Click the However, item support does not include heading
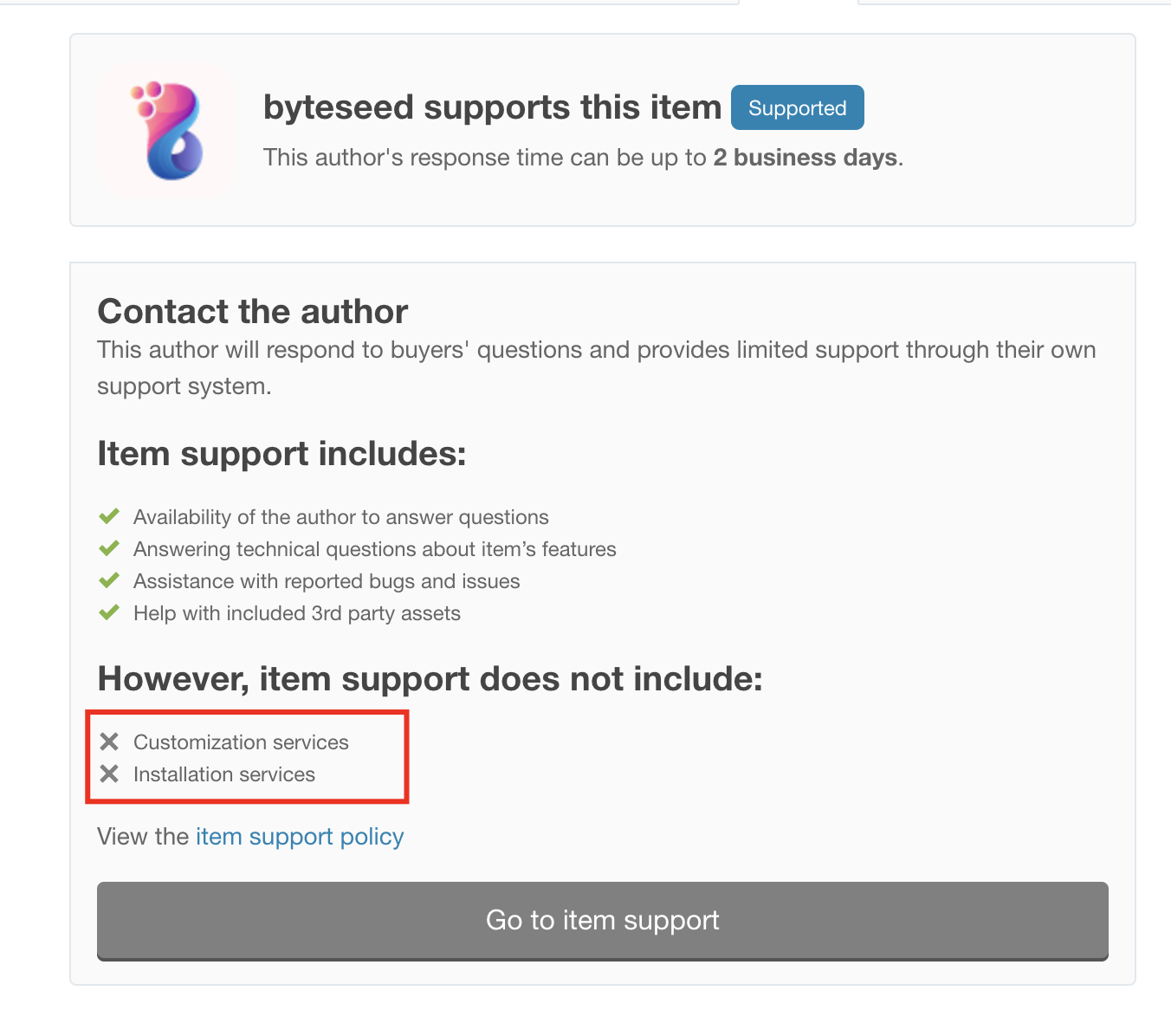Image resolution: width=1171 pixels, height=1036 pixels. [x=430, y=679]
